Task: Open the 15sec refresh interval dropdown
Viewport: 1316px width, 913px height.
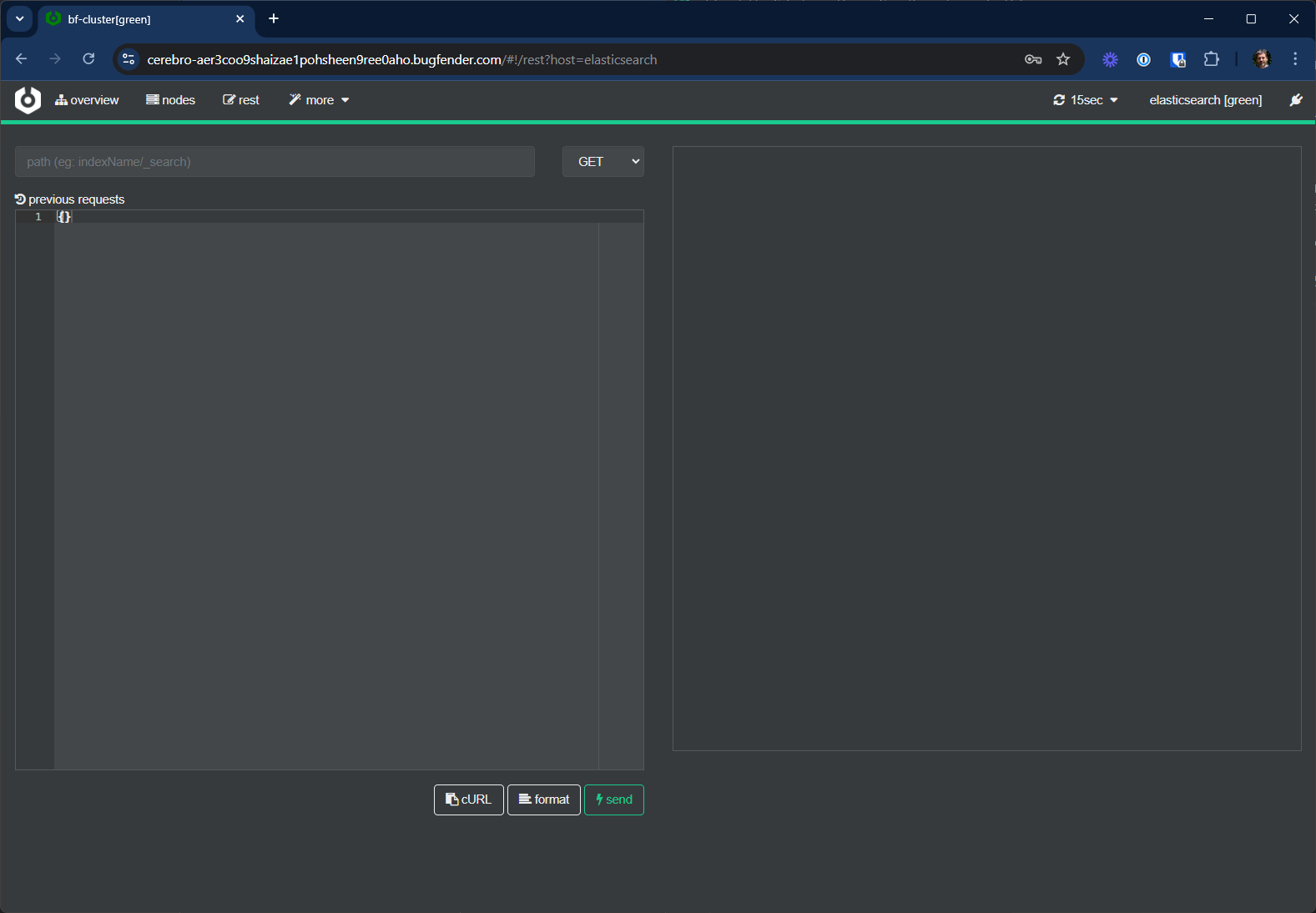Action: click(x=1086, y=100)
